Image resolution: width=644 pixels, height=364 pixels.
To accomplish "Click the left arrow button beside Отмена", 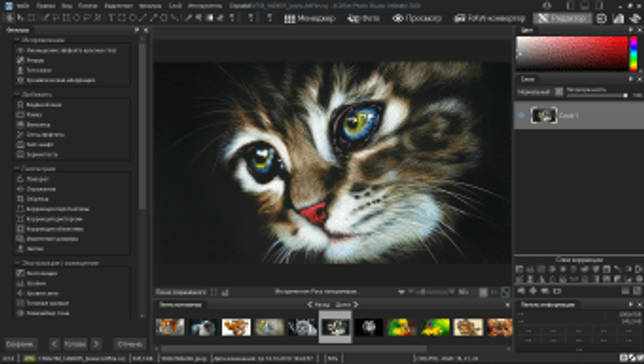I will click(x=55, y=343).
